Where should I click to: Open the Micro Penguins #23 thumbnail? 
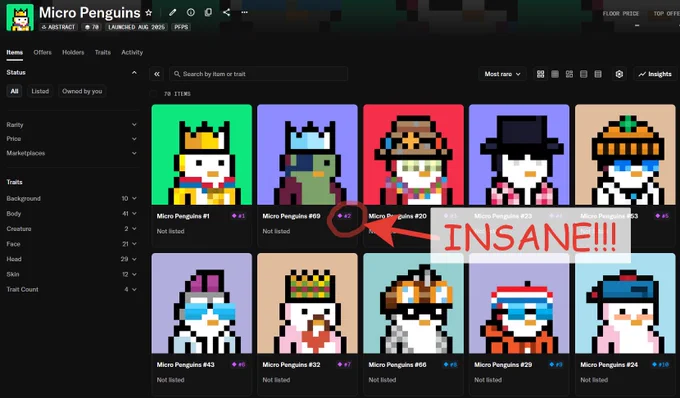[519, 155]
